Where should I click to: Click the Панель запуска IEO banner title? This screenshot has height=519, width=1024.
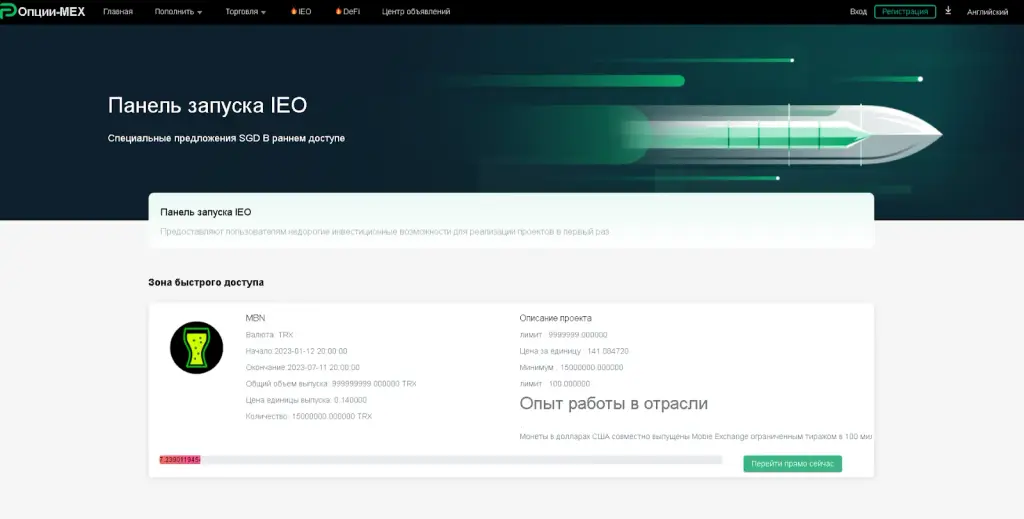pos(207,105)
